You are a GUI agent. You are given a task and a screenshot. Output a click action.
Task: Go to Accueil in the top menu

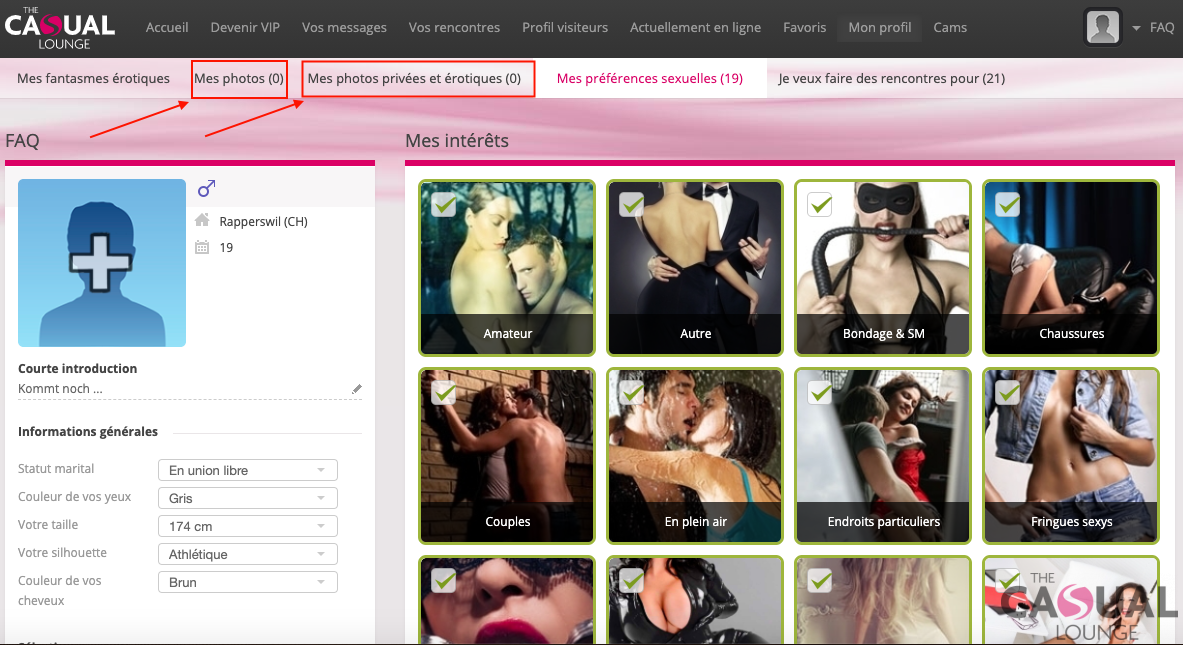coord(167,27)
